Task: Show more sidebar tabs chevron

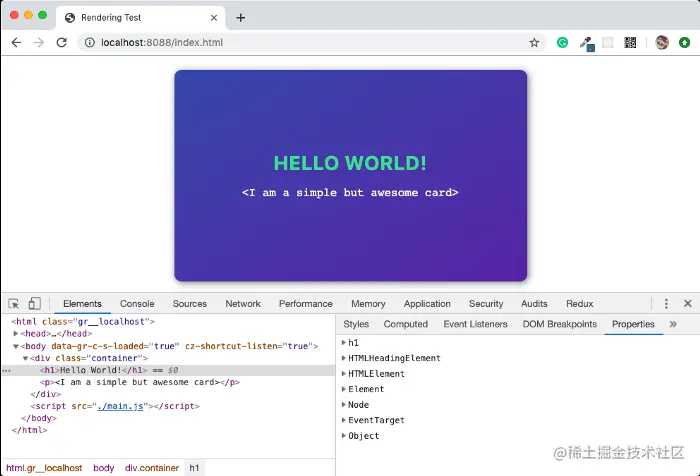Action: 673,324
